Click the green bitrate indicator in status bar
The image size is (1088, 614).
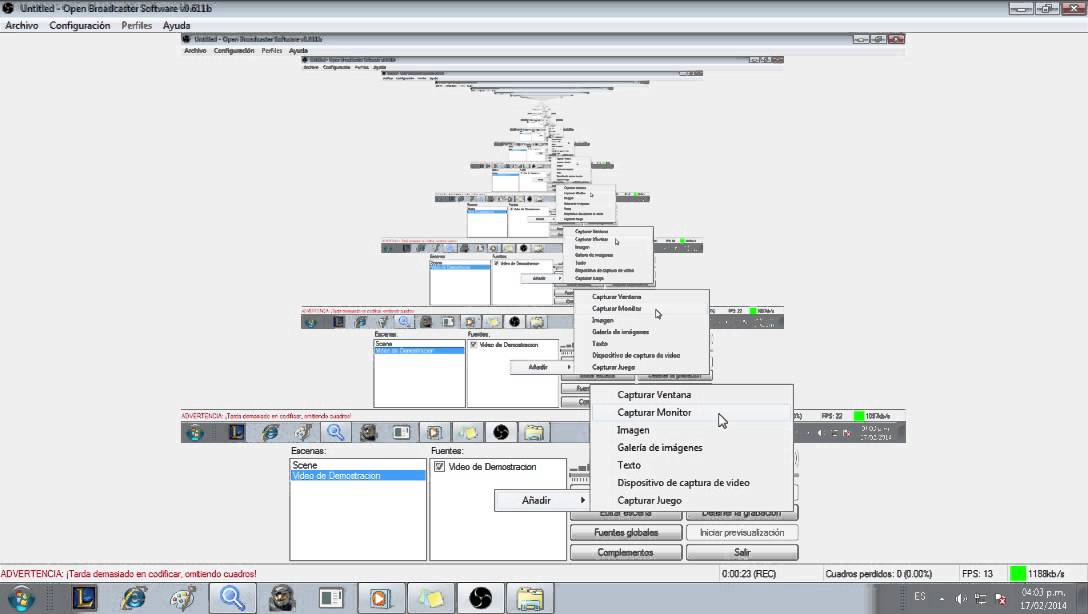tap(1017, 574)
